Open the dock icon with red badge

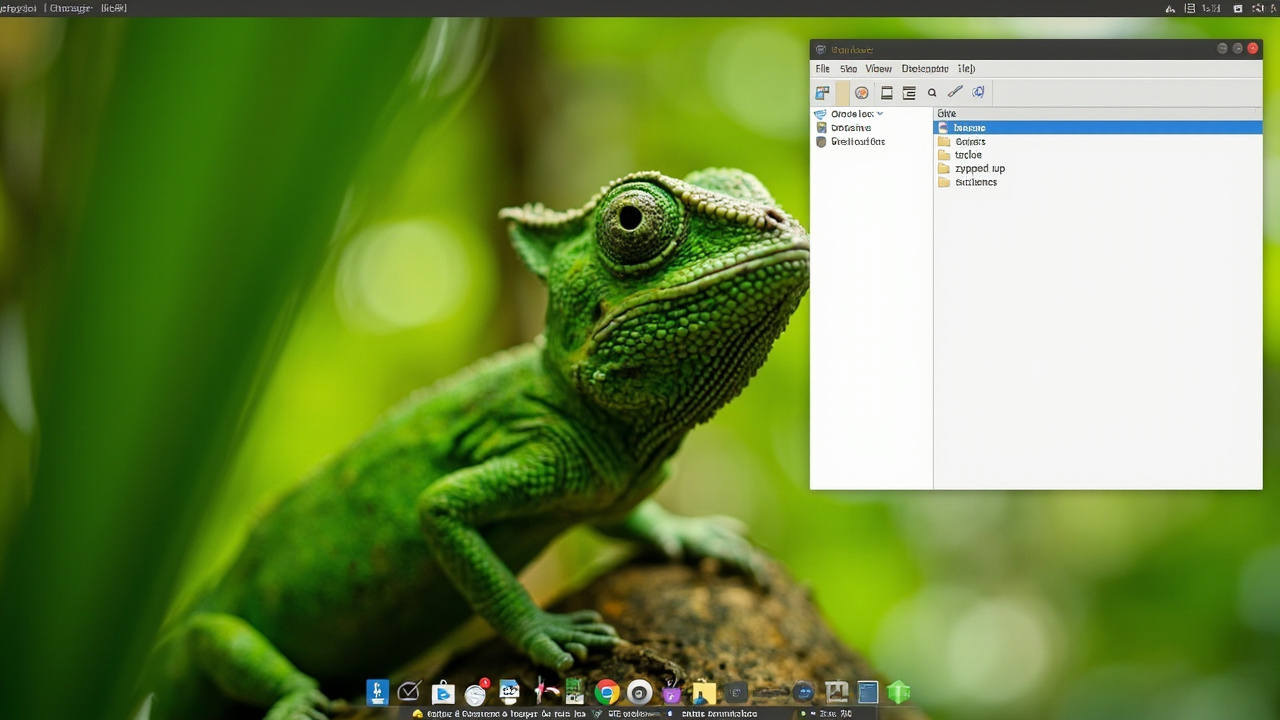476,692
